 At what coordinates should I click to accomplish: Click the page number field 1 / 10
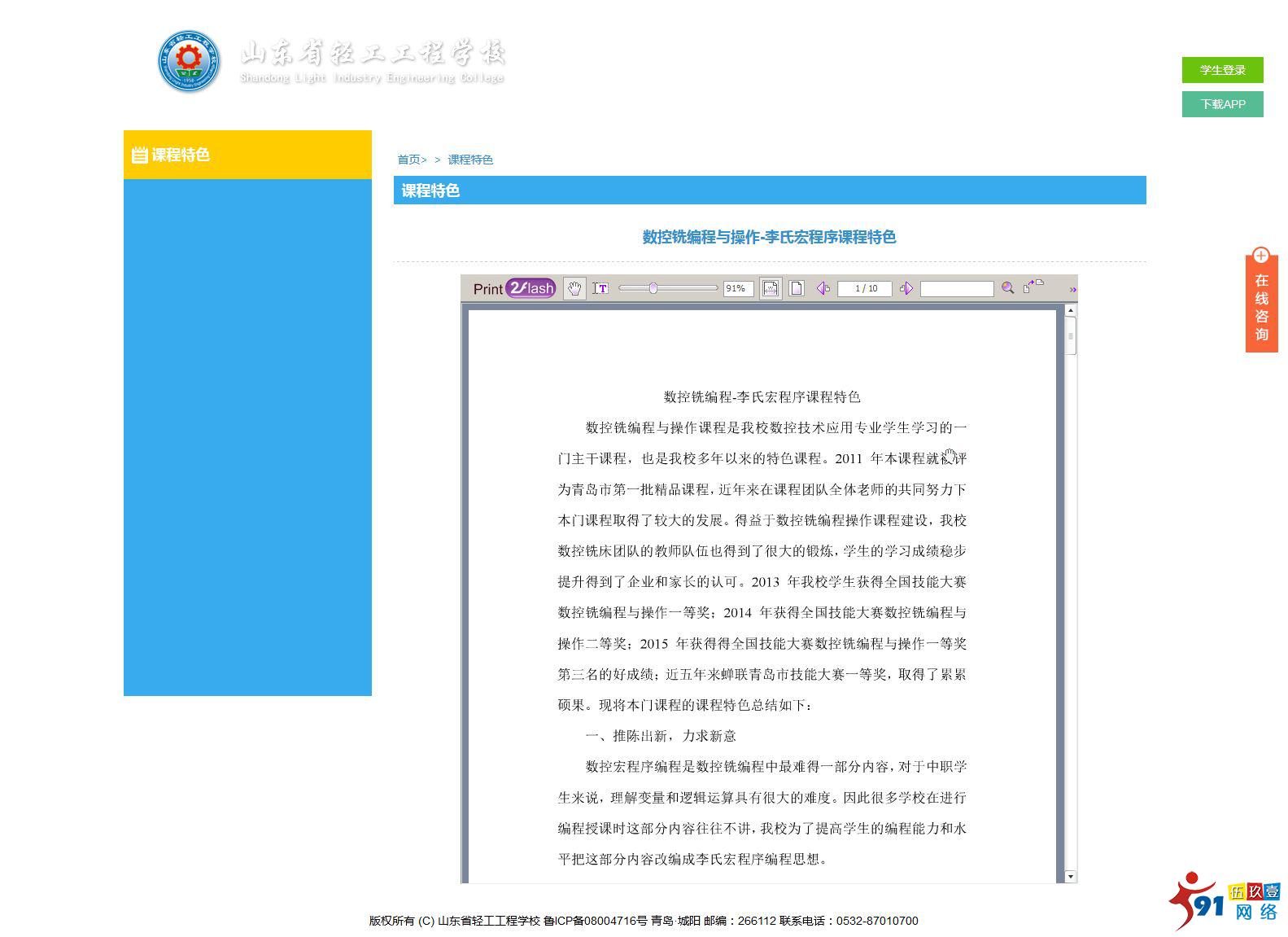(x=865, y=288)
